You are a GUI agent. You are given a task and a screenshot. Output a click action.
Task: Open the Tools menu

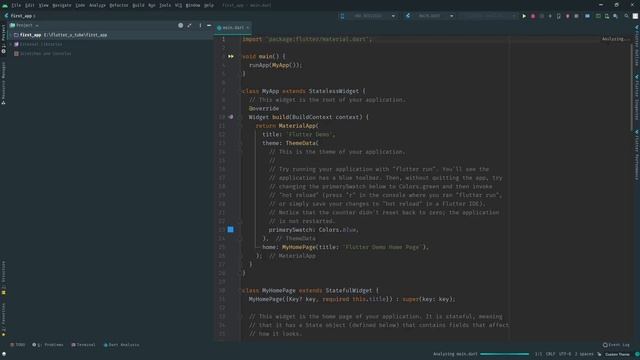click(x=165, y=5)
